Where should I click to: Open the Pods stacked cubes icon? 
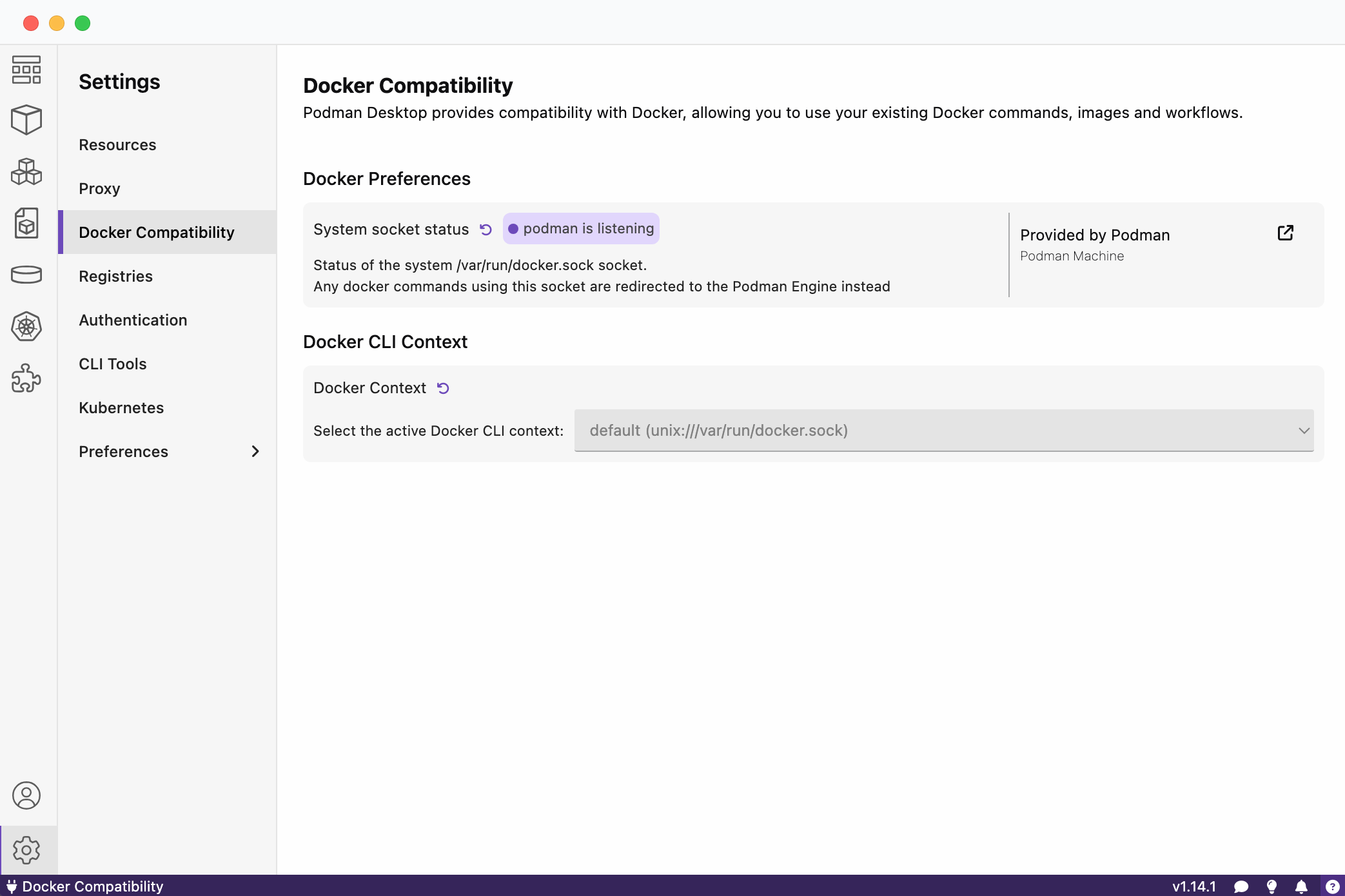[26, 171]
